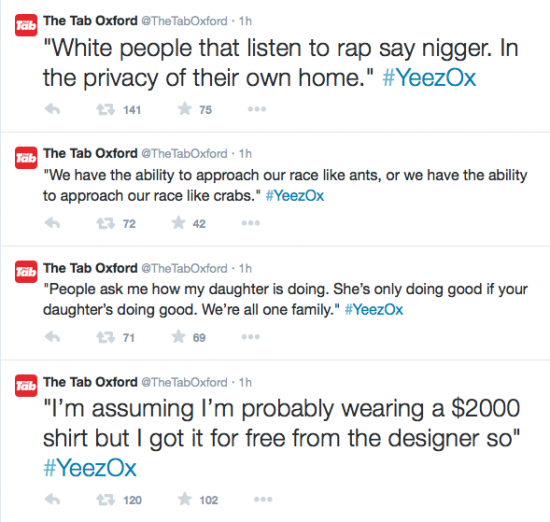The height and width of the screenshot is (522, 550).
Task: Reply to the tweet about rap listeners
Action: point(53,109)
